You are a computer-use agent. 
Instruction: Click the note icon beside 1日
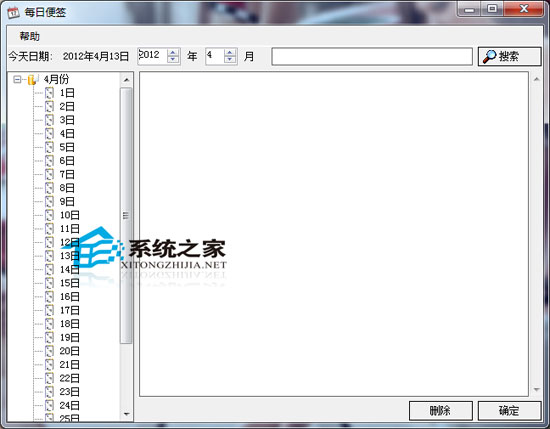(49, 93)
